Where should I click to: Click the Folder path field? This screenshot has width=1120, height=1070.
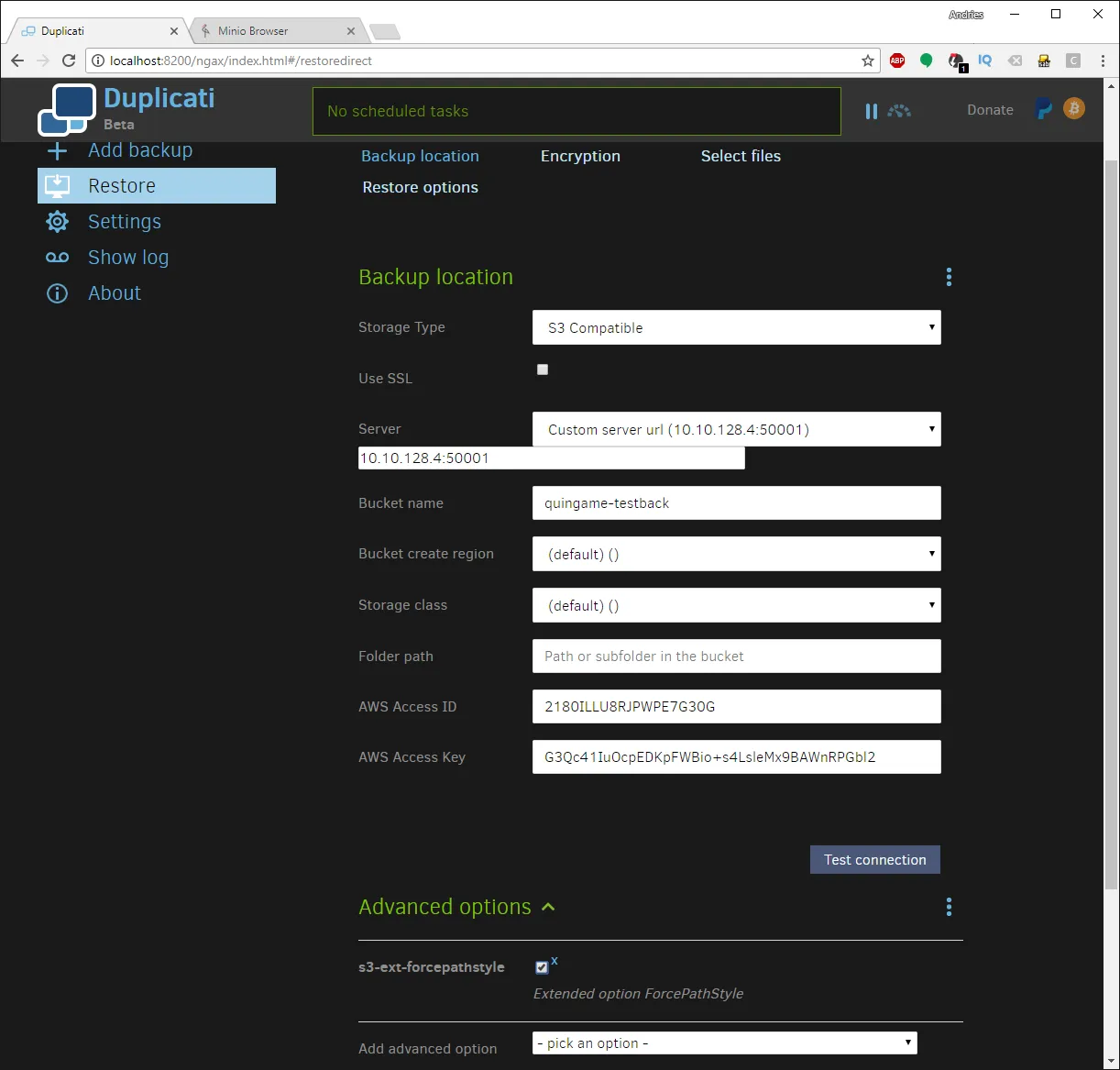click(x=737, y=656)
